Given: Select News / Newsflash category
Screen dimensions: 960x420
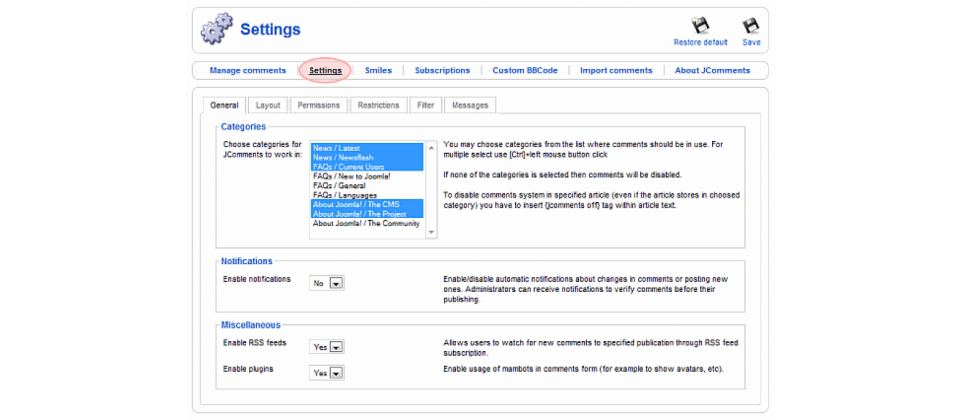Looking at the screenshot, I should pos(367,157).
